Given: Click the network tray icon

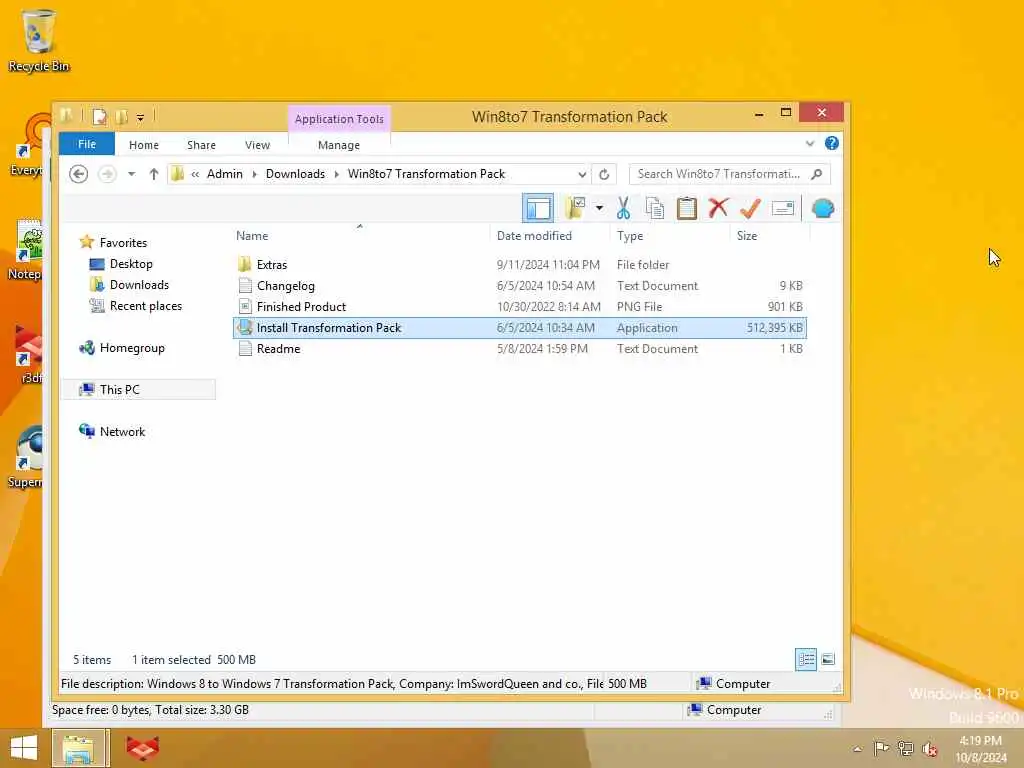Looking at the screenshot, I should pos(905,748).
